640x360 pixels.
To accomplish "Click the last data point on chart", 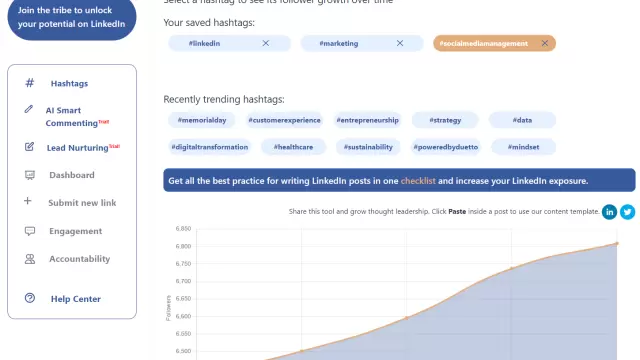I will pyautogui.click(x=617, y=244).
